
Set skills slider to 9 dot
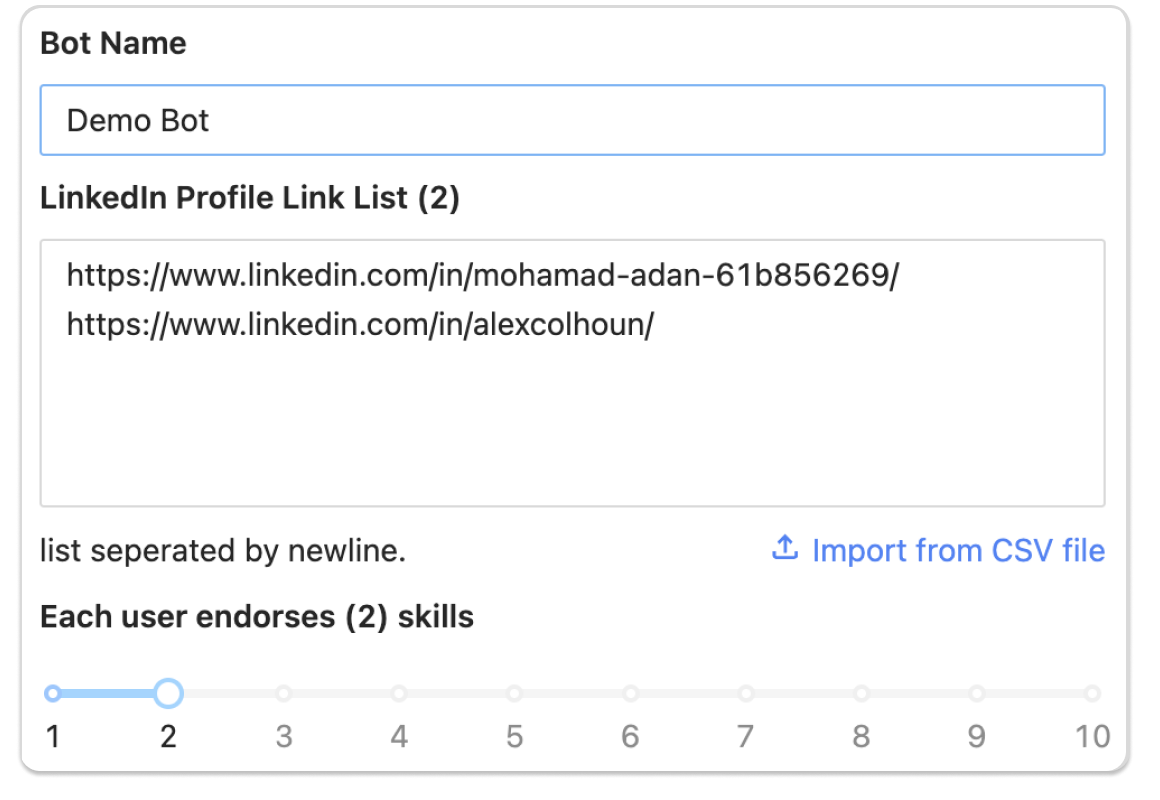pyautogui.click(x=977, y=693)
